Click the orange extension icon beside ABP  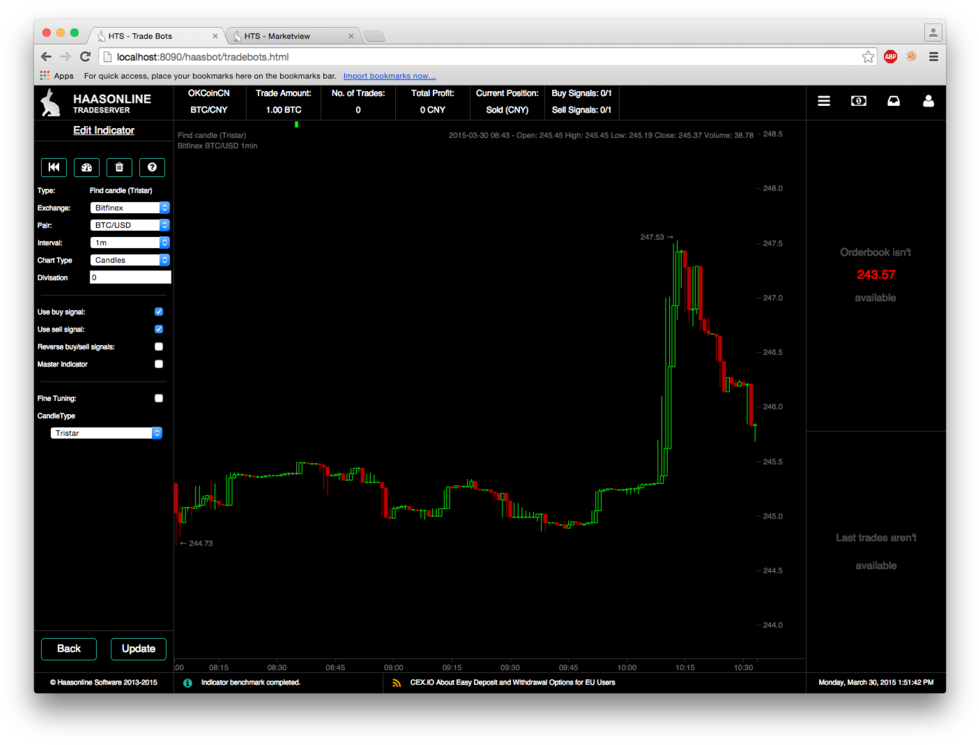[x=912, y=57]
